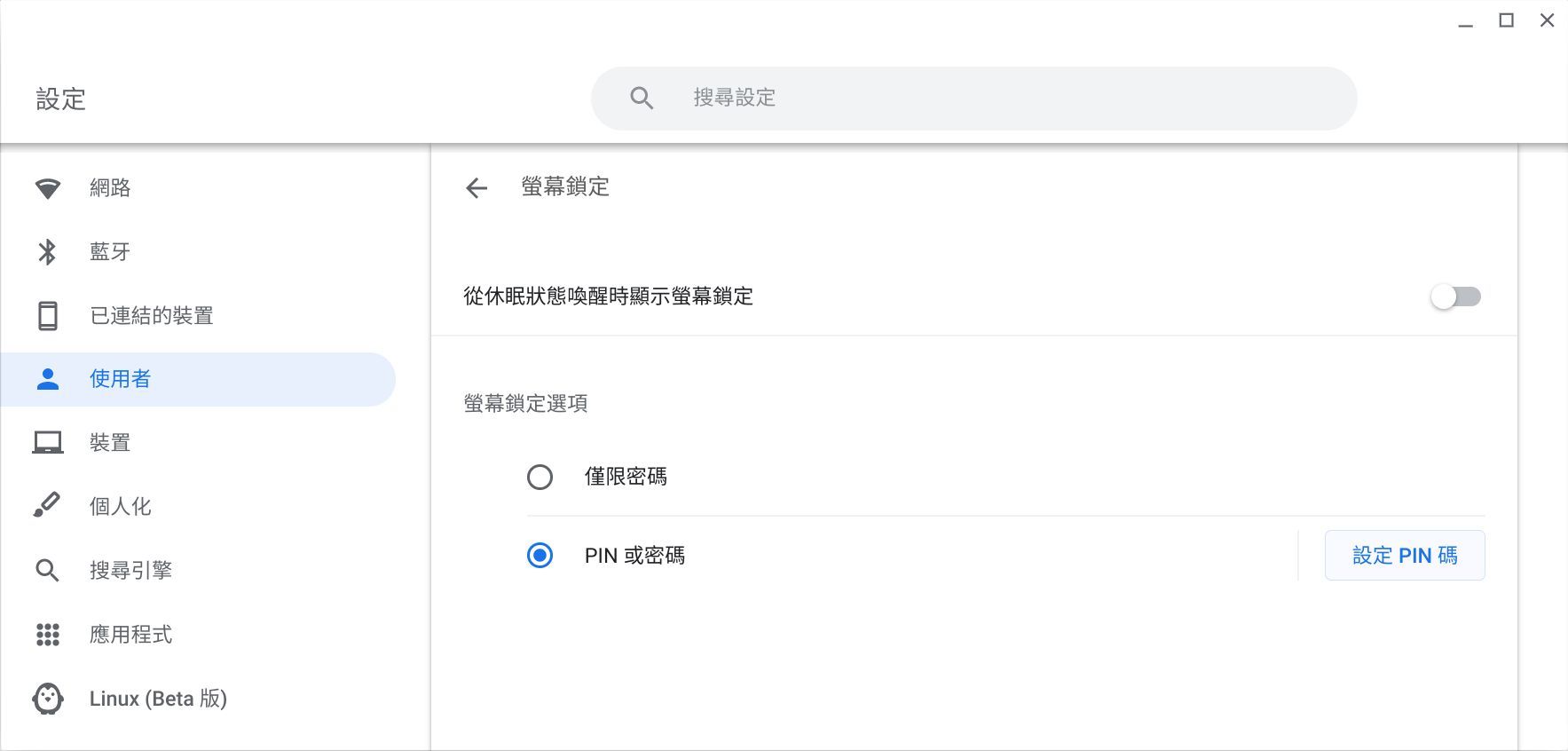1568x751 pixels.
Task: Open the 應用程式 settings section
Action: click(x=130, y=635)
